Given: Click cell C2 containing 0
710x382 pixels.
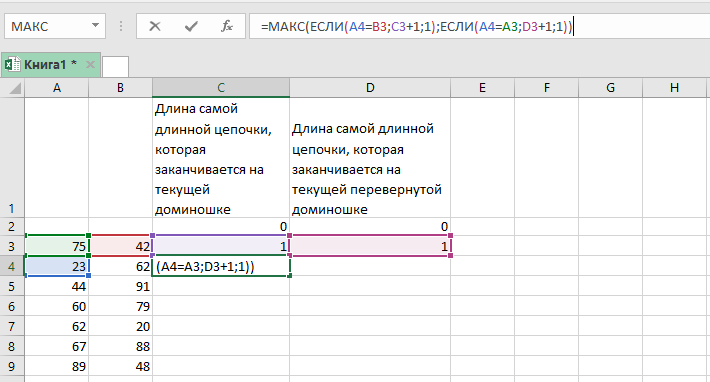Looking at the screenshot, I should [x=221, y=226].
